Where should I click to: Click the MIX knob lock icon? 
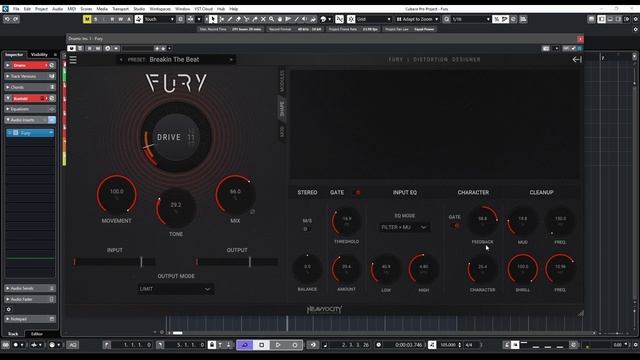click(x=252, y=211)
